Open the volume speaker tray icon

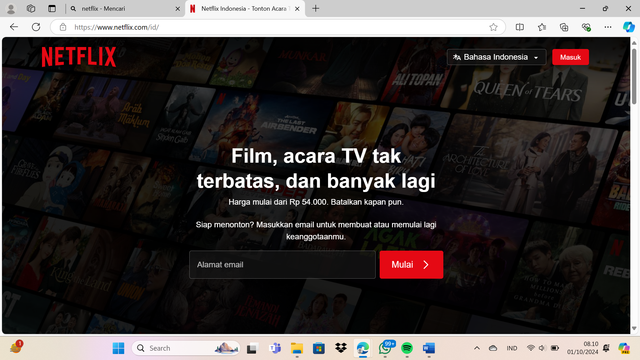pos(542,348)
